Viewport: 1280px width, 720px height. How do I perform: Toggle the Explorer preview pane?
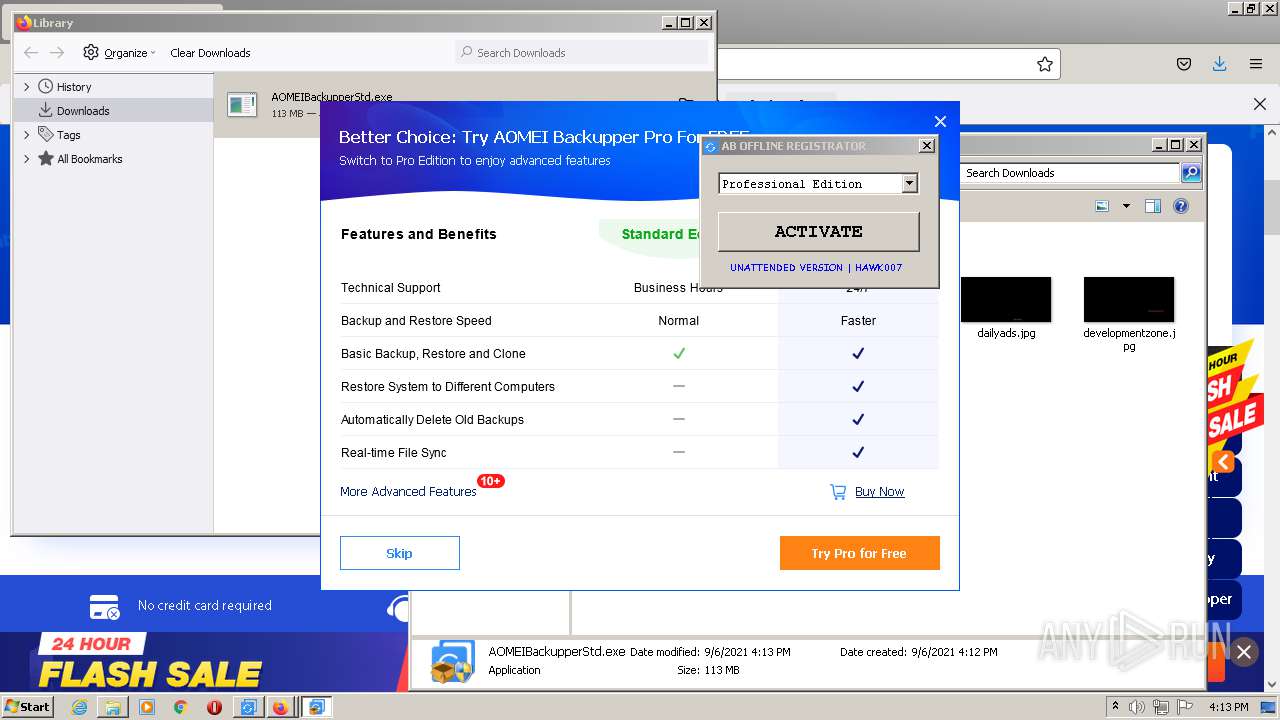pyautogui.click(x=1153, y=206)
